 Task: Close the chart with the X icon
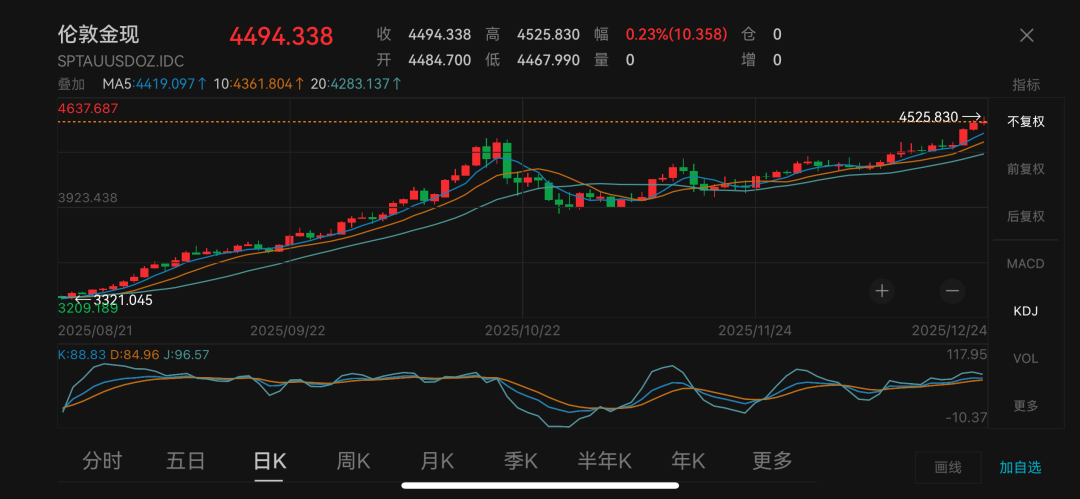tap(1026, 35)
